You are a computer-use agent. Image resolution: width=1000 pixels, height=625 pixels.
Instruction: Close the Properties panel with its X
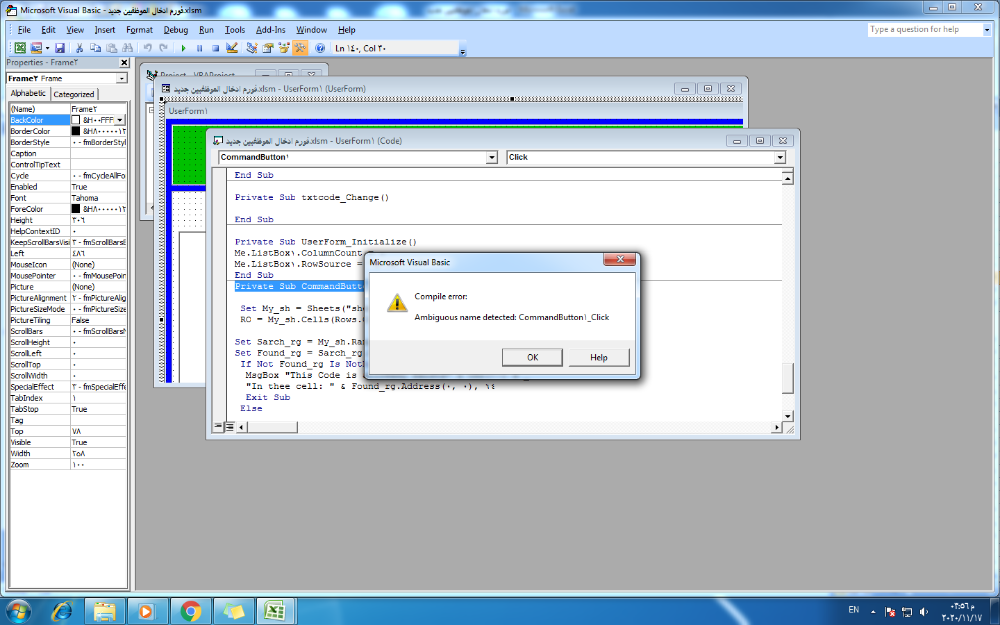[x=124, y=62]
